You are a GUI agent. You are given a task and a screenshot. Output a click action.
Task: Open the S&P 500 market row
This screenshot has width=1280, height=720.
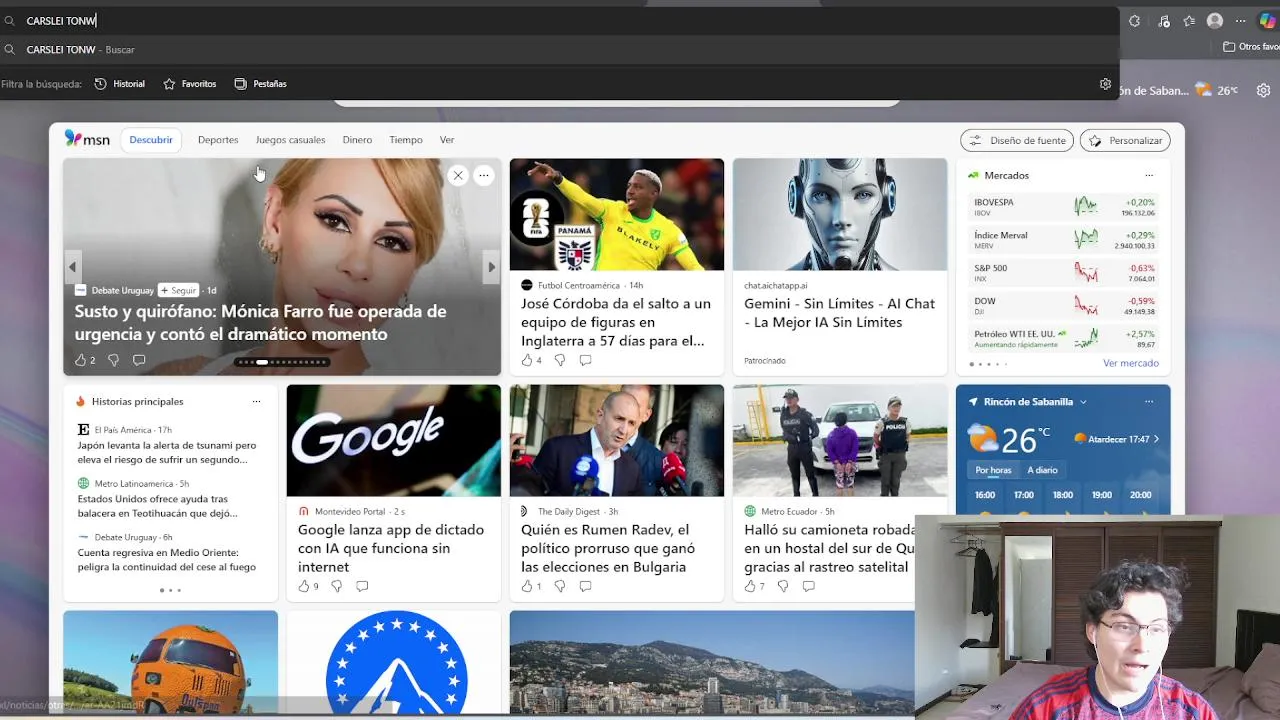point(1064,273)
